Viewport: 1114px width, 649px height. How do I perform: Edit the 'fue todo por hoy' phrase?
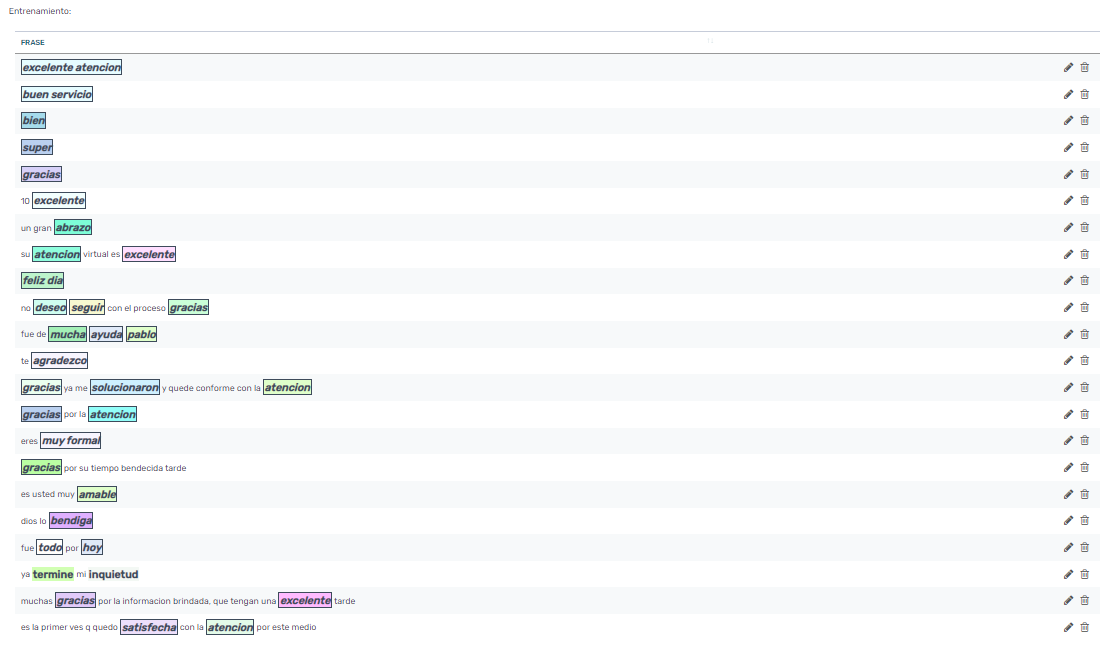(1068, 547)
